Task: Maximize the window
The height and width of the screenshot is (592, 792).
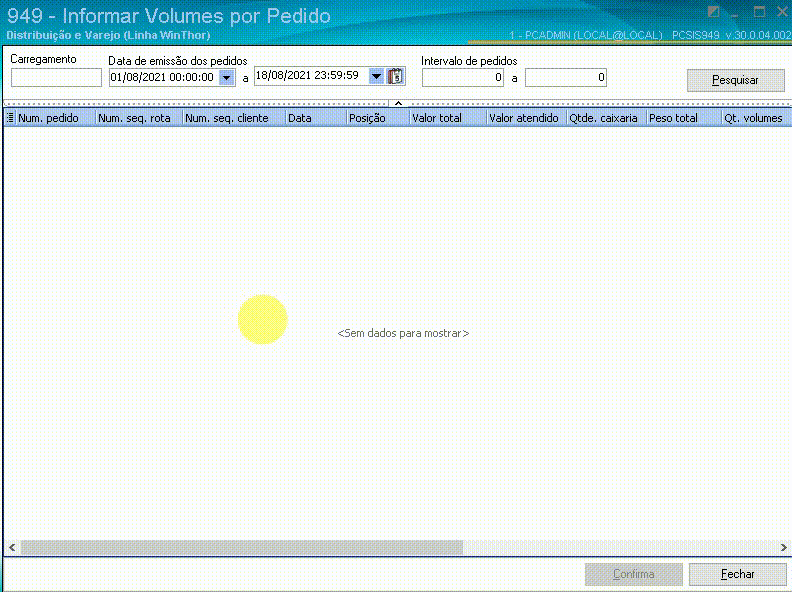Action: [759, 12]
